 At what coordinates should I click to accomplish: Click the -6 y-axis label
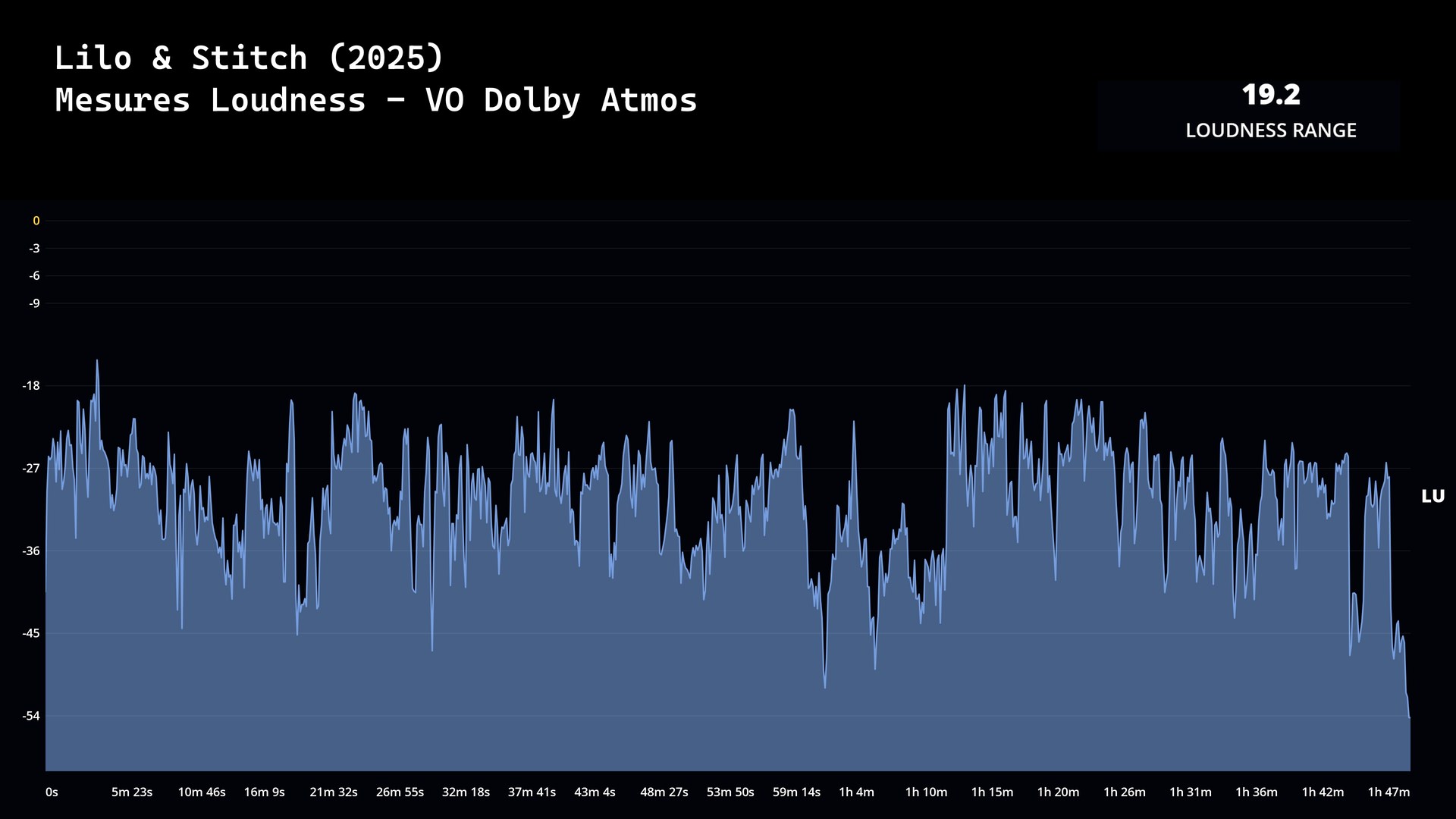[x=35, y=276]
